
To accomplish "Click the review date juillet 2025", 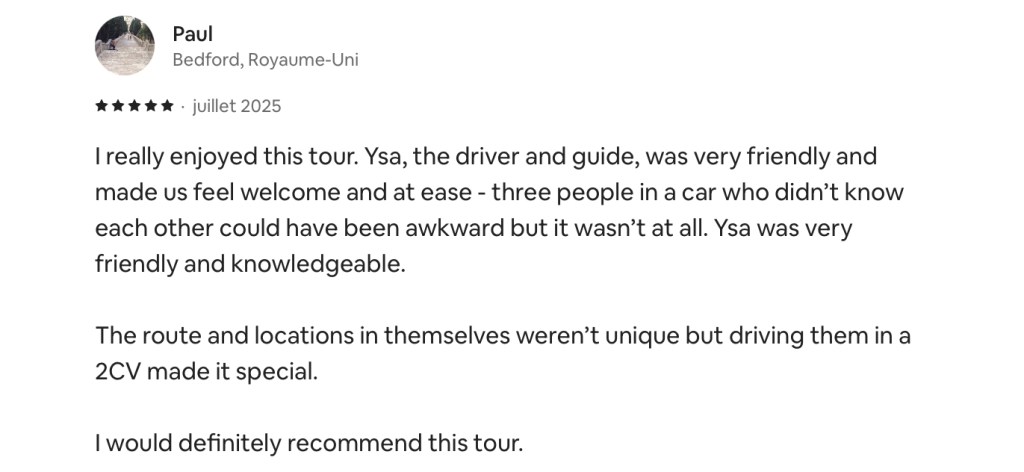I will pos(236,106).
